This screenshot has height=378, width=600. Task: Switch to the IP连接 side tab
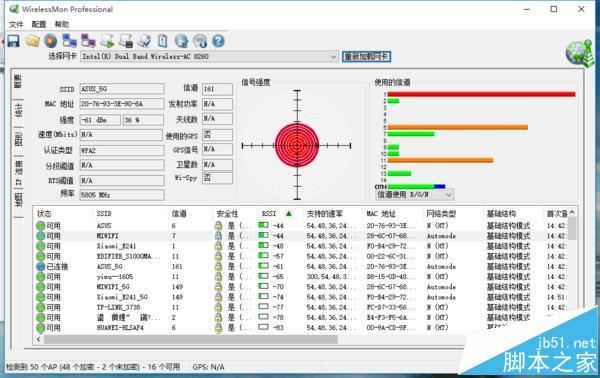[x=18, y=172]
